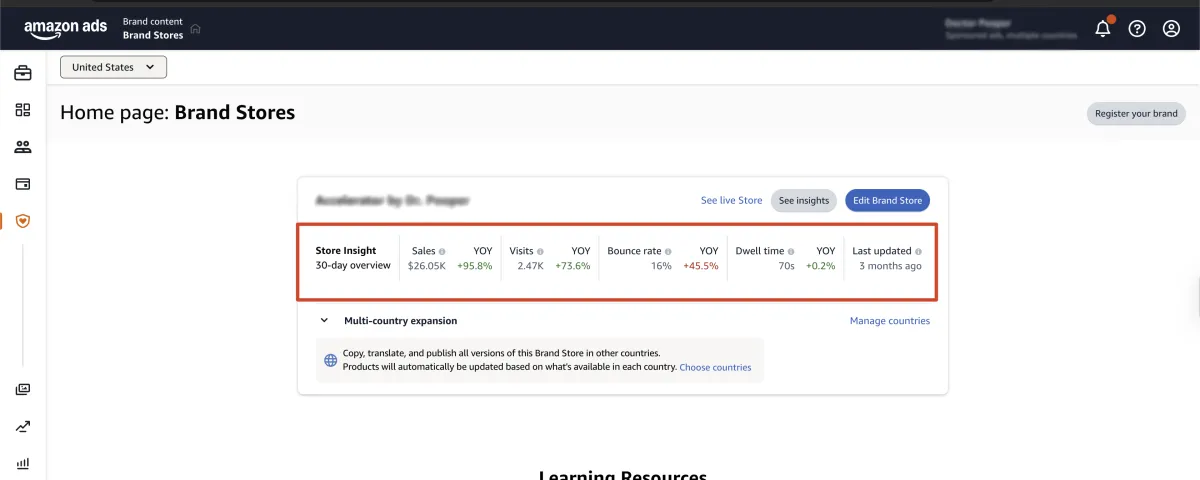This screenshot has width=1200, height=480.
Task: Open the dashboard grid icon in sidebar
Action: click(x=22, y=110)
